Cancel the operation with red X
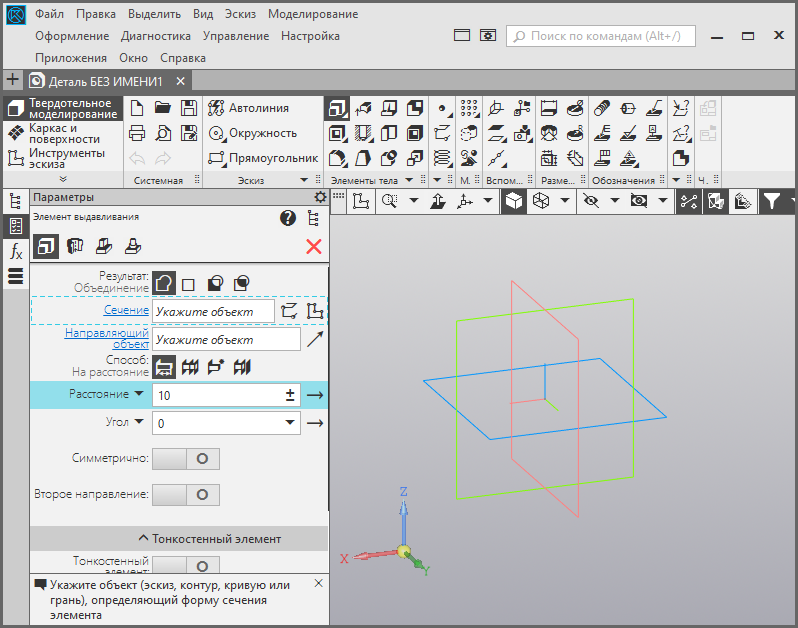 coord(314,247)
